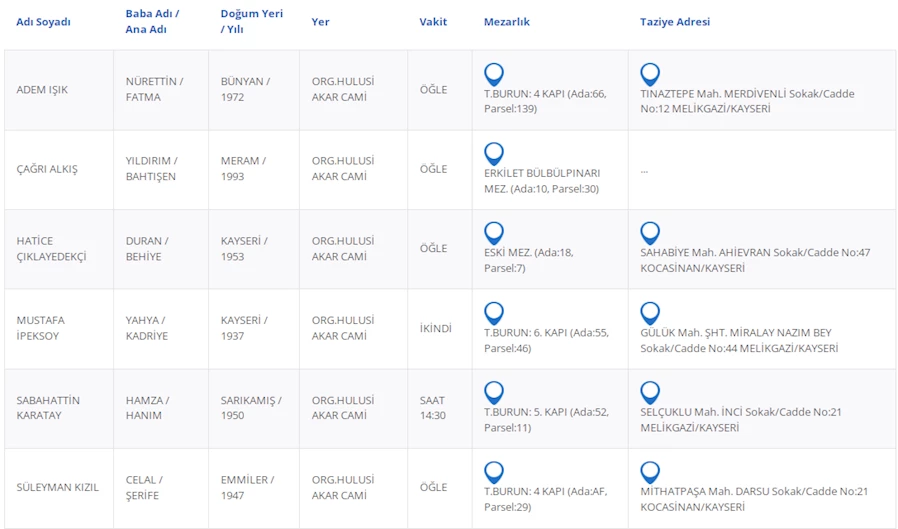View Mithatpaşa Mah. condolence address map pin
Viewport: 898px width, 529px height.
tap(650, 472)
